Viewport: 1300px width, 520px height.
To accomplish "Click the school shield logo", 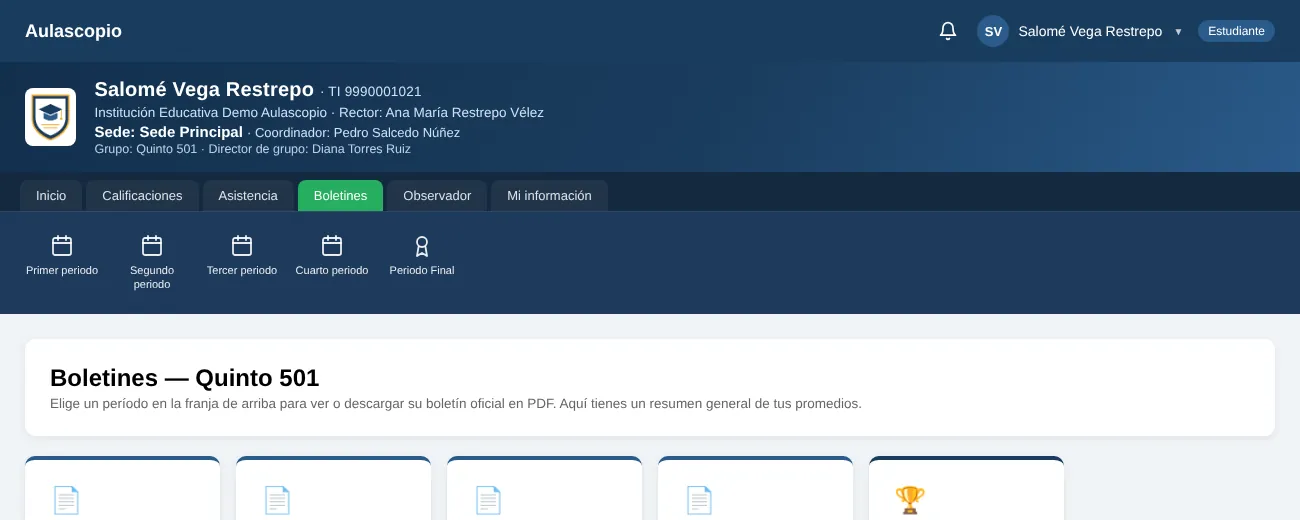I will (x=50, y=117).
